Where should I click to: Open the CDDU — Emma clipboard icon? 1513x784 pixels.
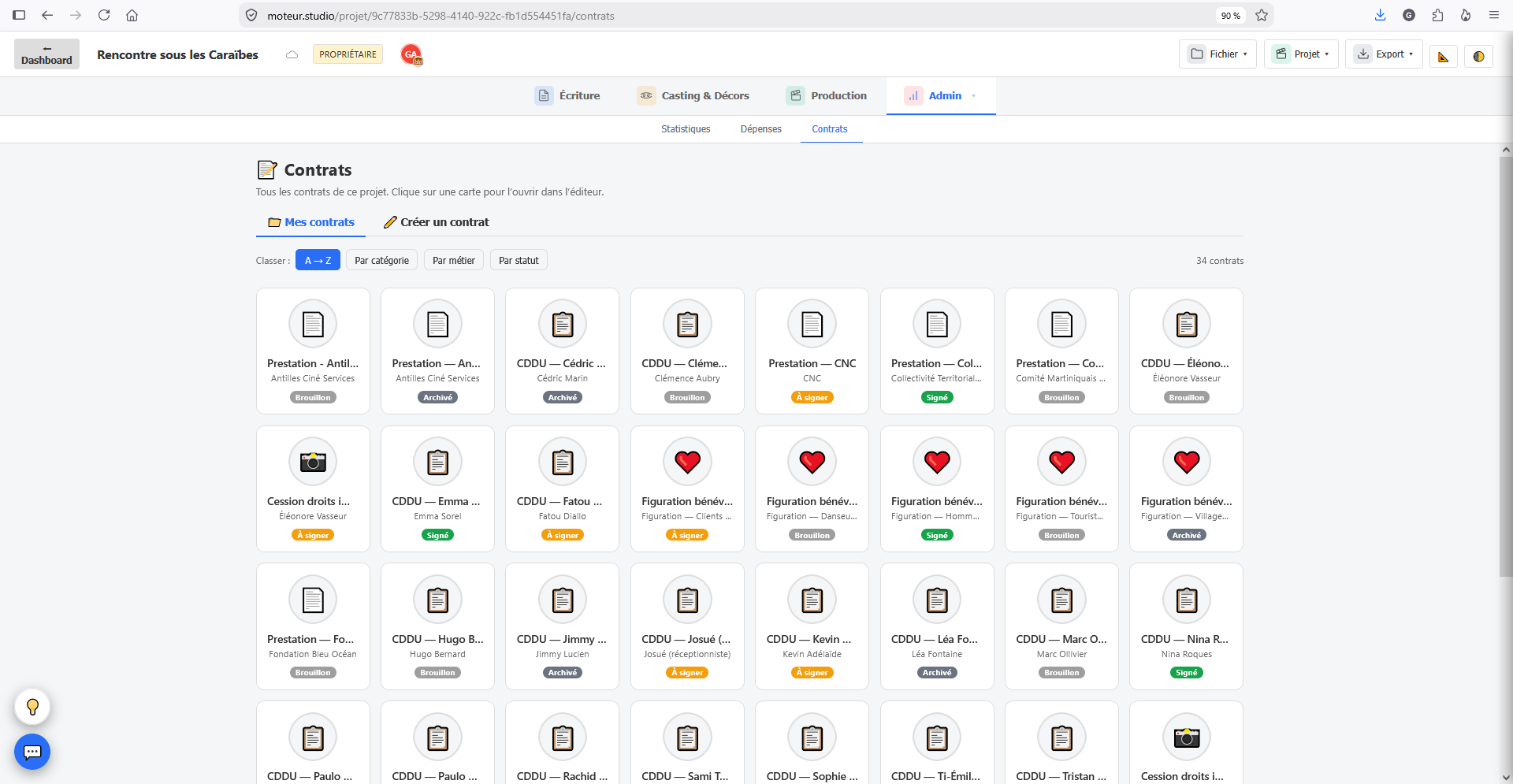click(x=437, y=462)
